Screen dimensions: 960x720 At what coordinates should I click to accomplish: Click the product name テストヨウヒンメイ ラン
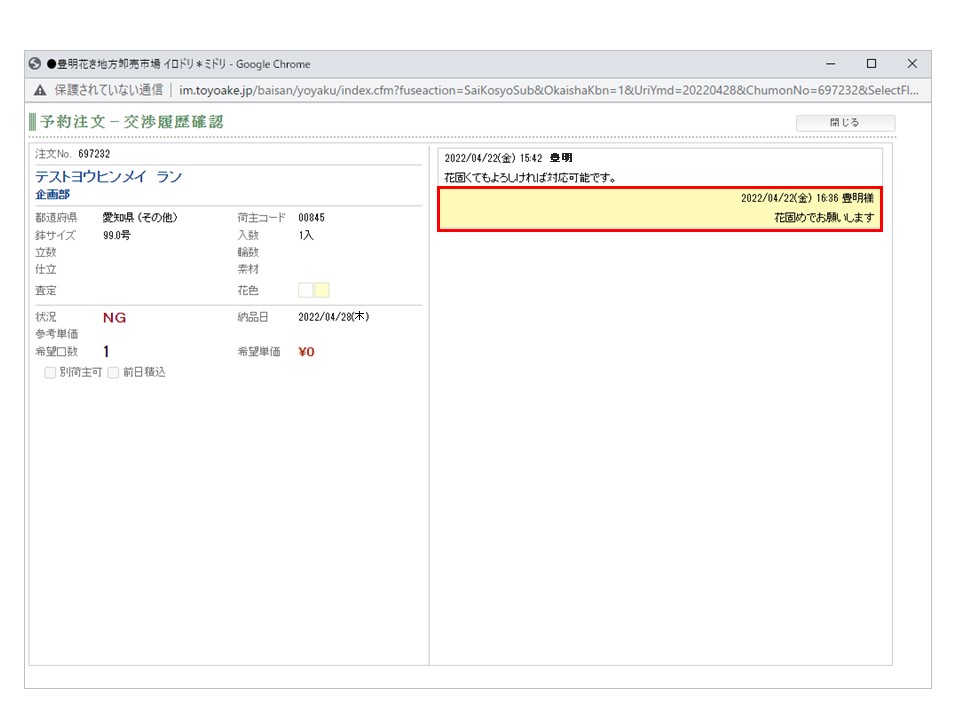coord(108,177)
